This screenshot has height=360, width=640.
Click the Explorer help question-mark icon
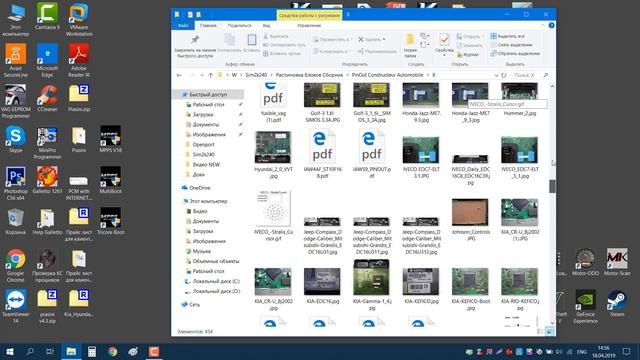[551, 25]
